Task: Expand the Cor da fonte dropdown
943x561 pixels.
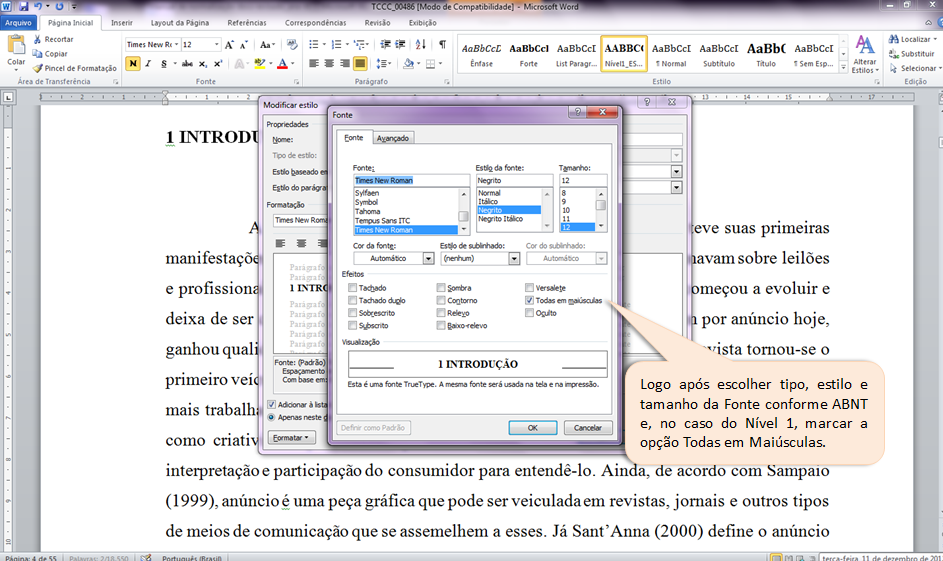Action: [x=428, y=259]
